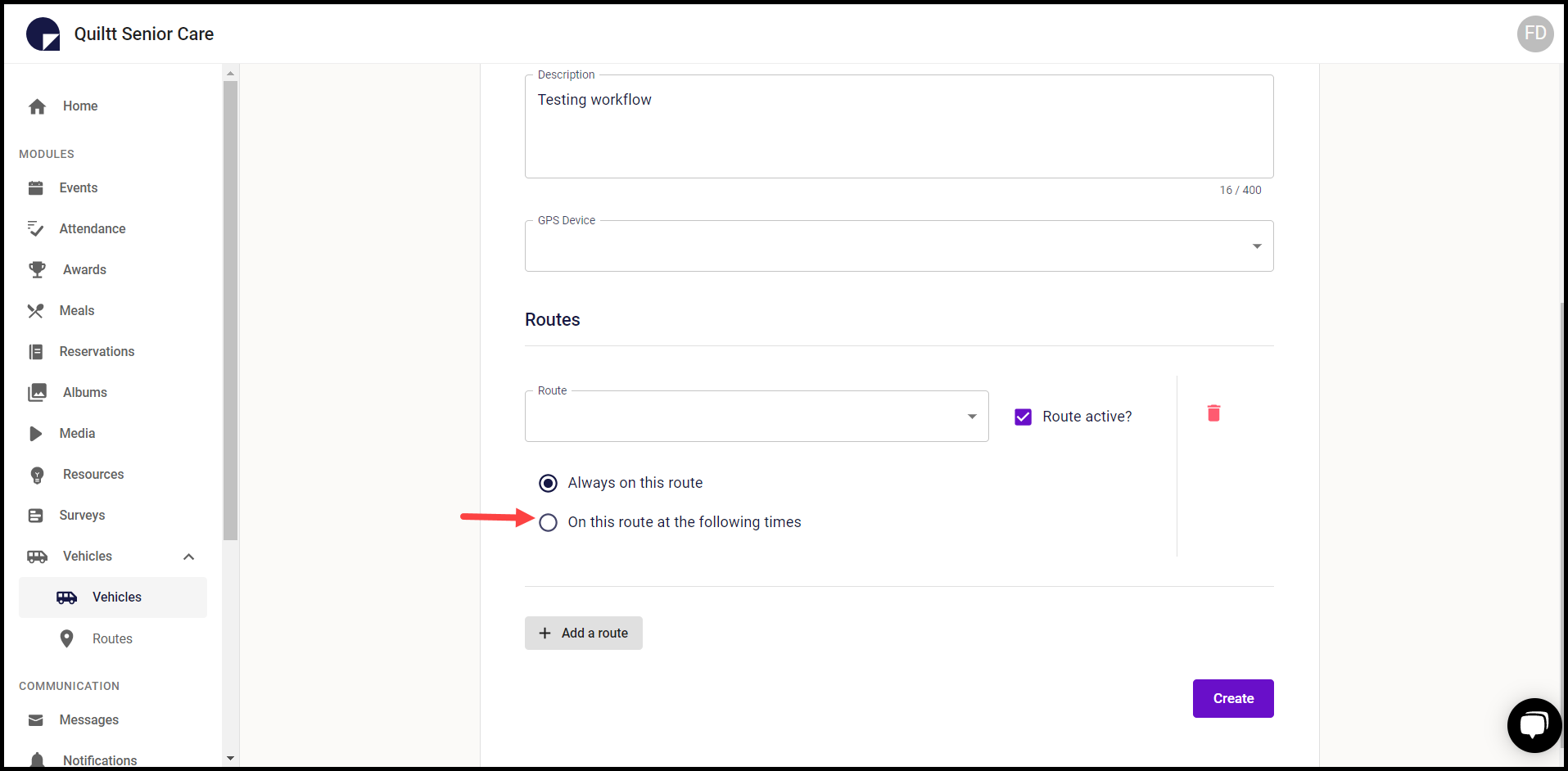
Task: Click the Albums photo icon
Action: 37,393
